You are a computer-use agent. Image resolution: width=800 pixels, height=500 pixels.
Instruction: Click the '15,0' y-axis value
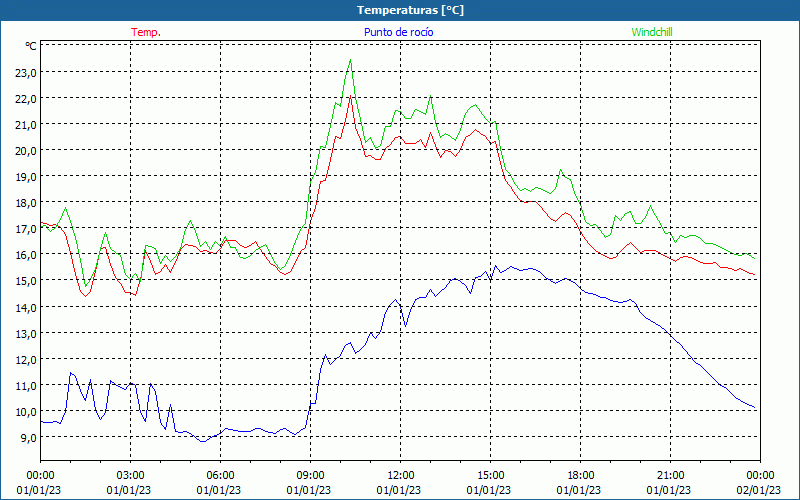[26, 281]
